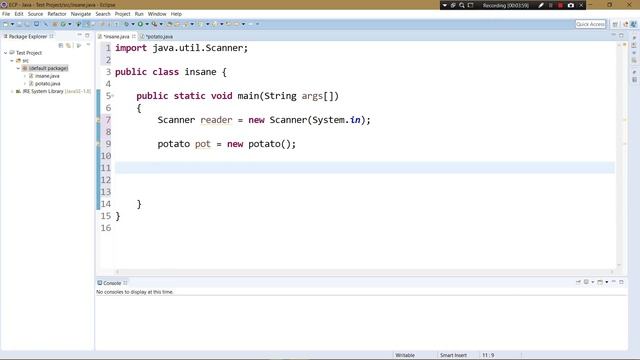640x360 pixels.
Task: Open the Source menu
Action: coord(35,14)
